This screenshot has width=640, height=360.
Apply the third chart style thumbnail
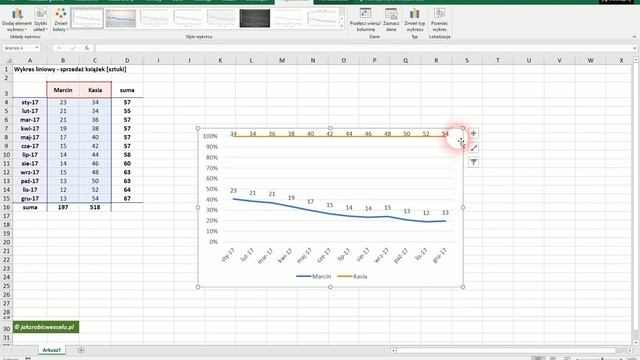154,18
